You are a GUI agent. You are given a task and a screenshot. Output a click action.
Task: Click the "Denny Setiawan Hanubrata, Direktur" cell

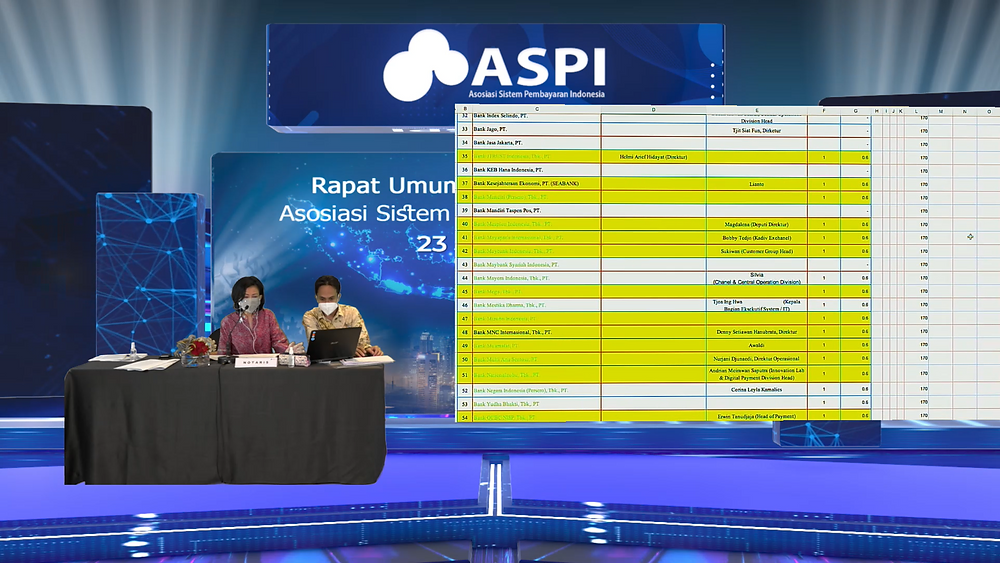coord(756,332)
